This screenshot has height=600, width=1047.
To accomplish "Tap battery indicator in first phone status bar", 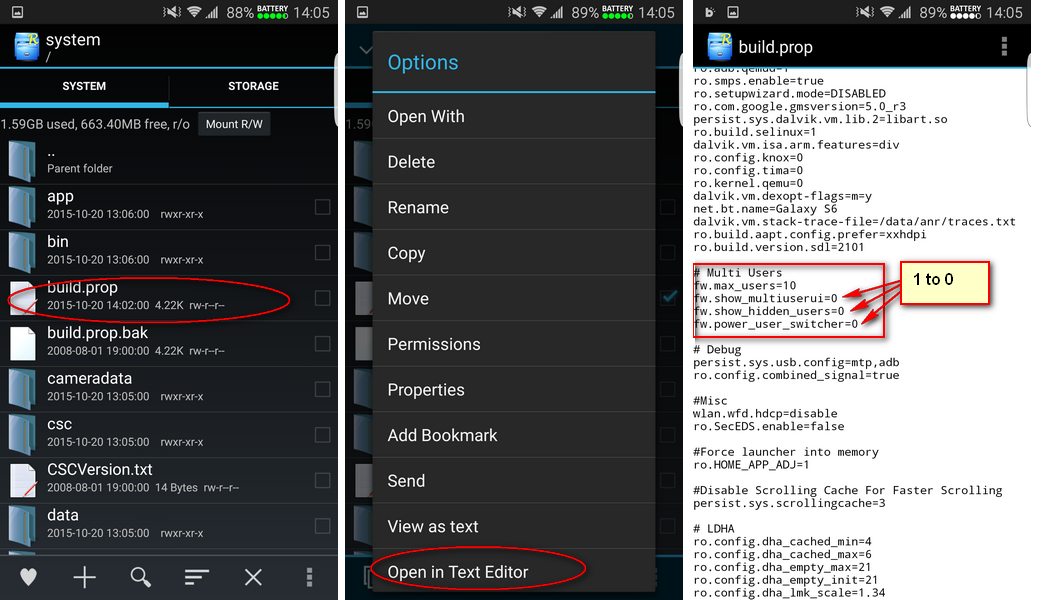I will tap(272, 12).
